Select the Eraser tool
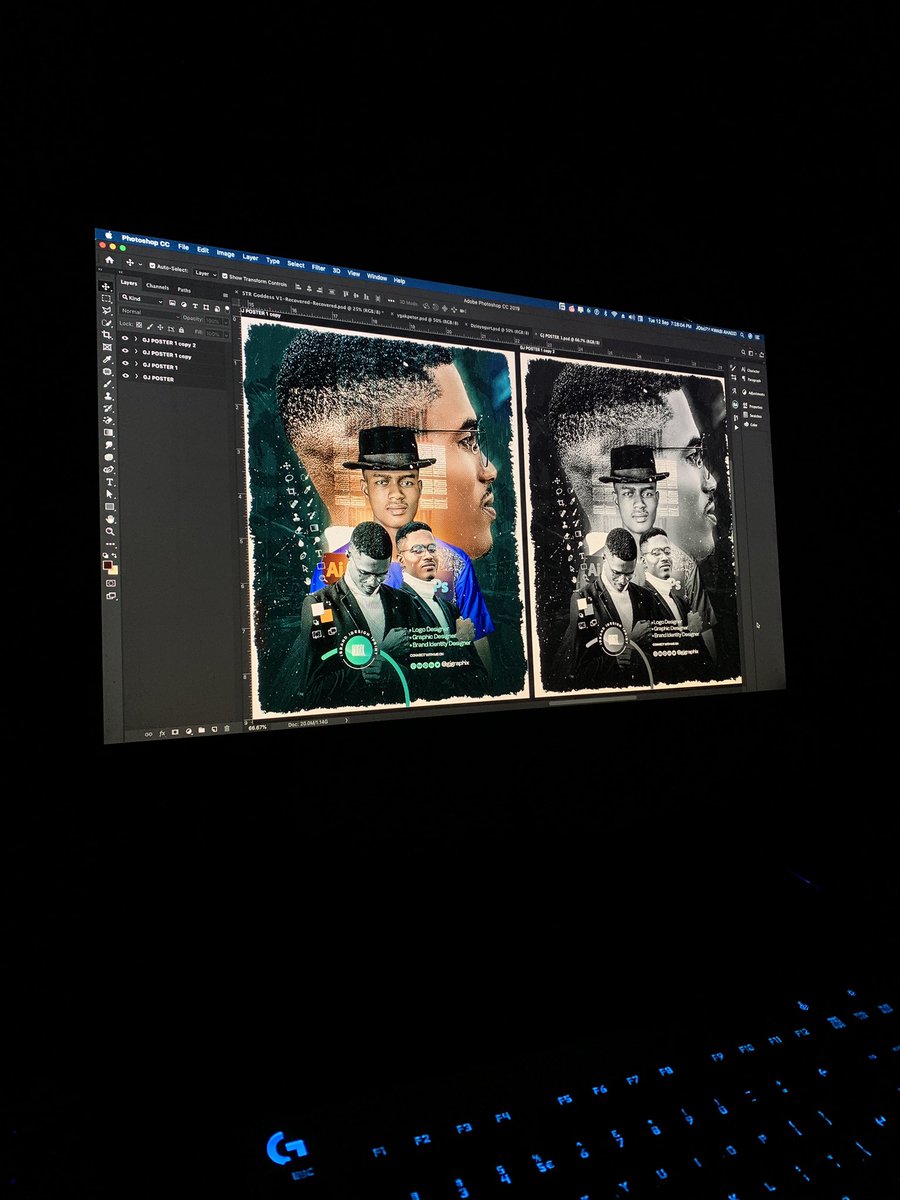 pyautogui.click(x=108, y=420)
